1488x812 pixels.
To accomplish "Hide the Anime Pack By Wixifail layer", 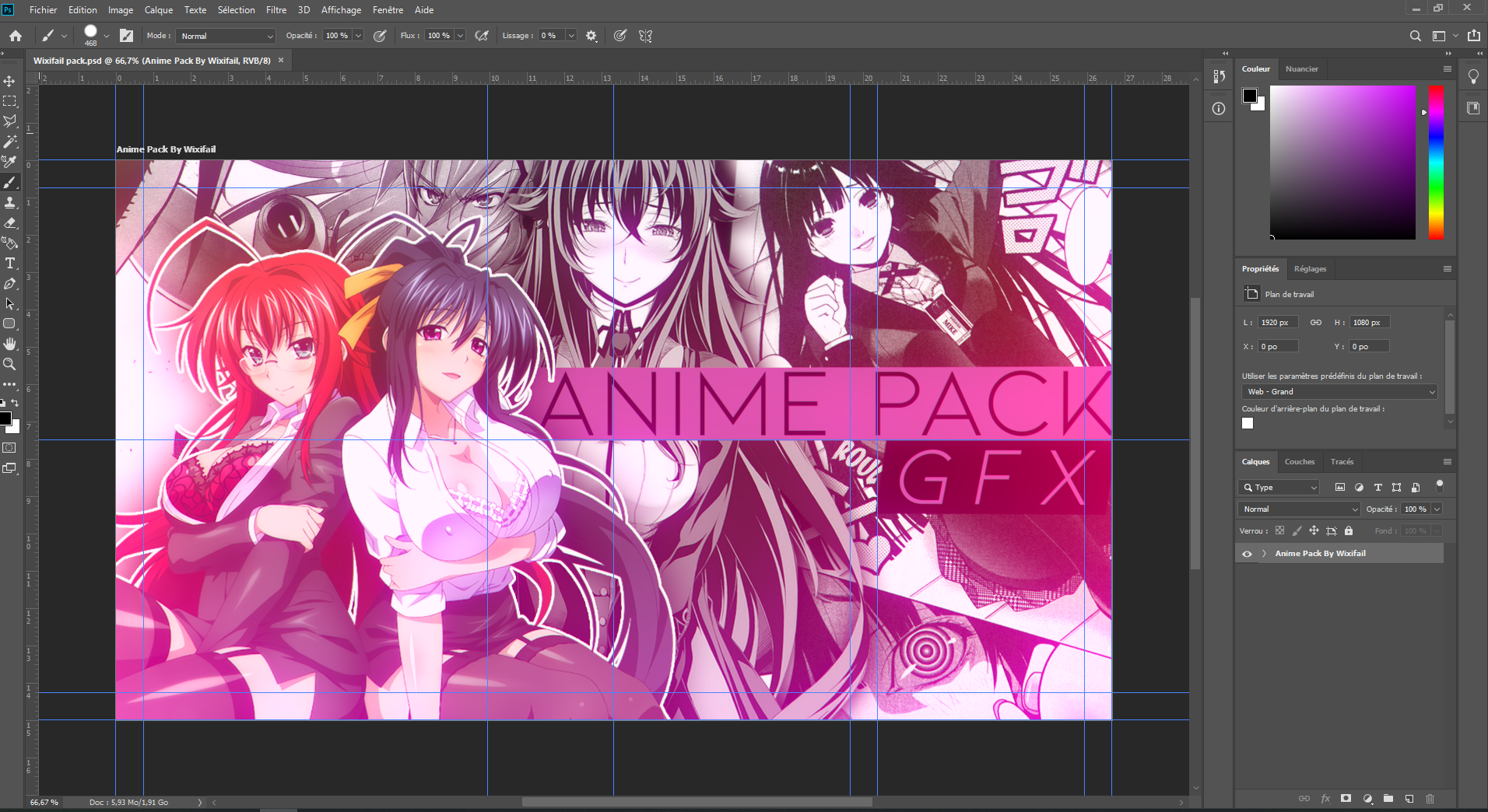I will pos(1247,554).
